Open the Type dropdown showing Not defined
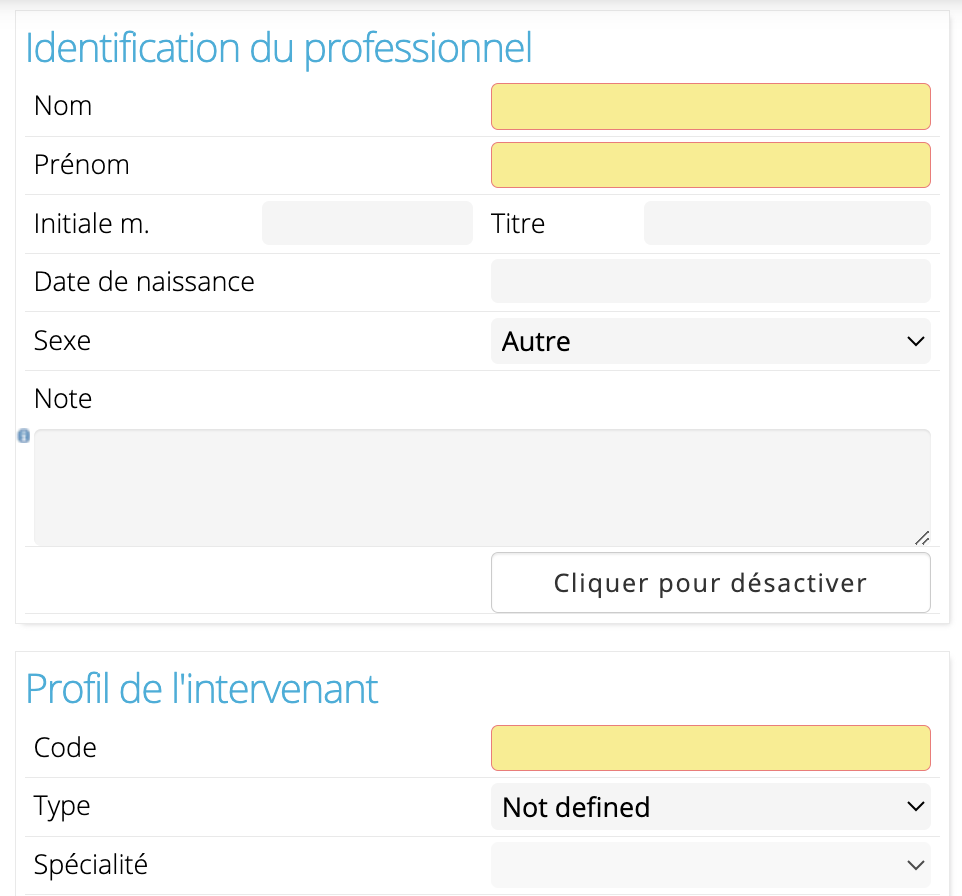Viewport: 962px width, 896px height. [x=710, y=806]
